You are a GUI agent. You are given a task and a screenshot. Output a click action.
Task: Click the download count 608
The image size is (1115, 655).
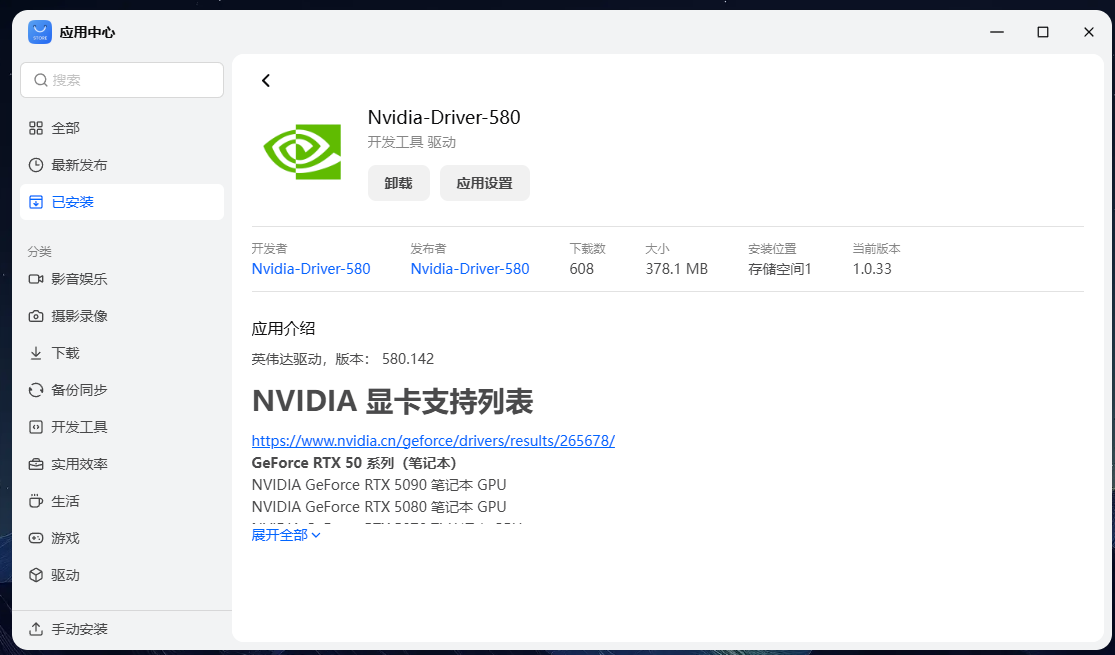(582, 269)
